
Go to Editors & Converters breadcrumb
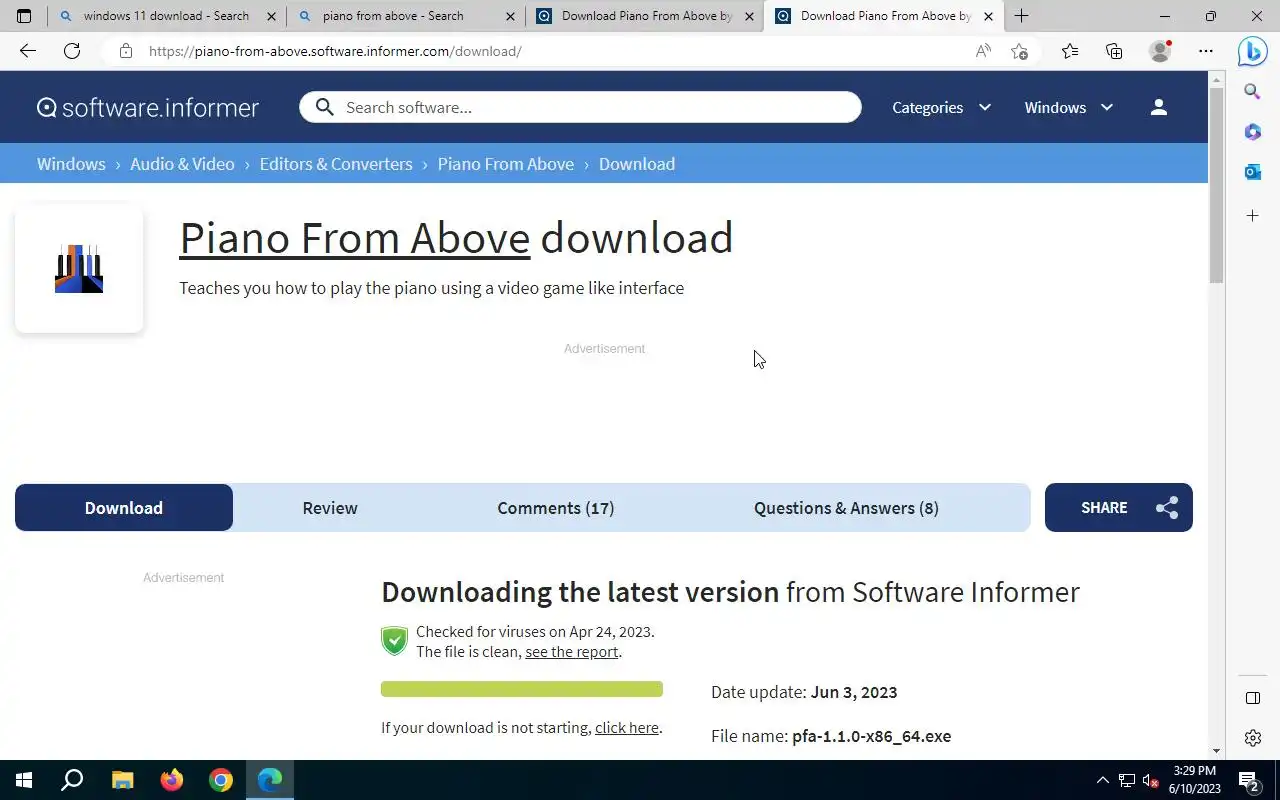click(x=336, y=164)
